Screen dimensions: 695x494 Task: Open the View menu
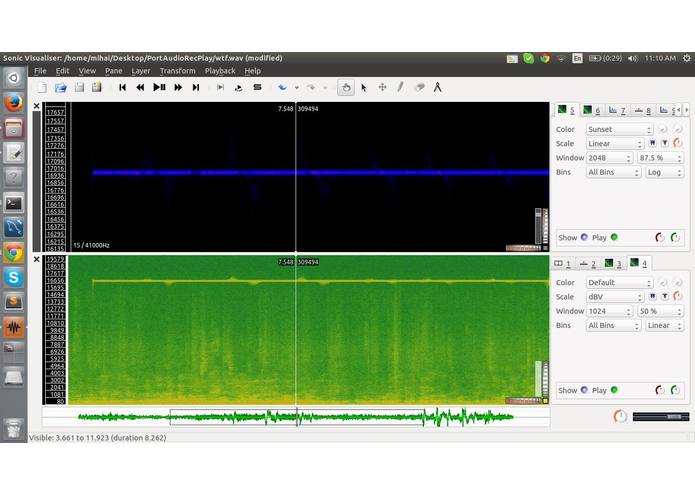[x=87, y=71]
